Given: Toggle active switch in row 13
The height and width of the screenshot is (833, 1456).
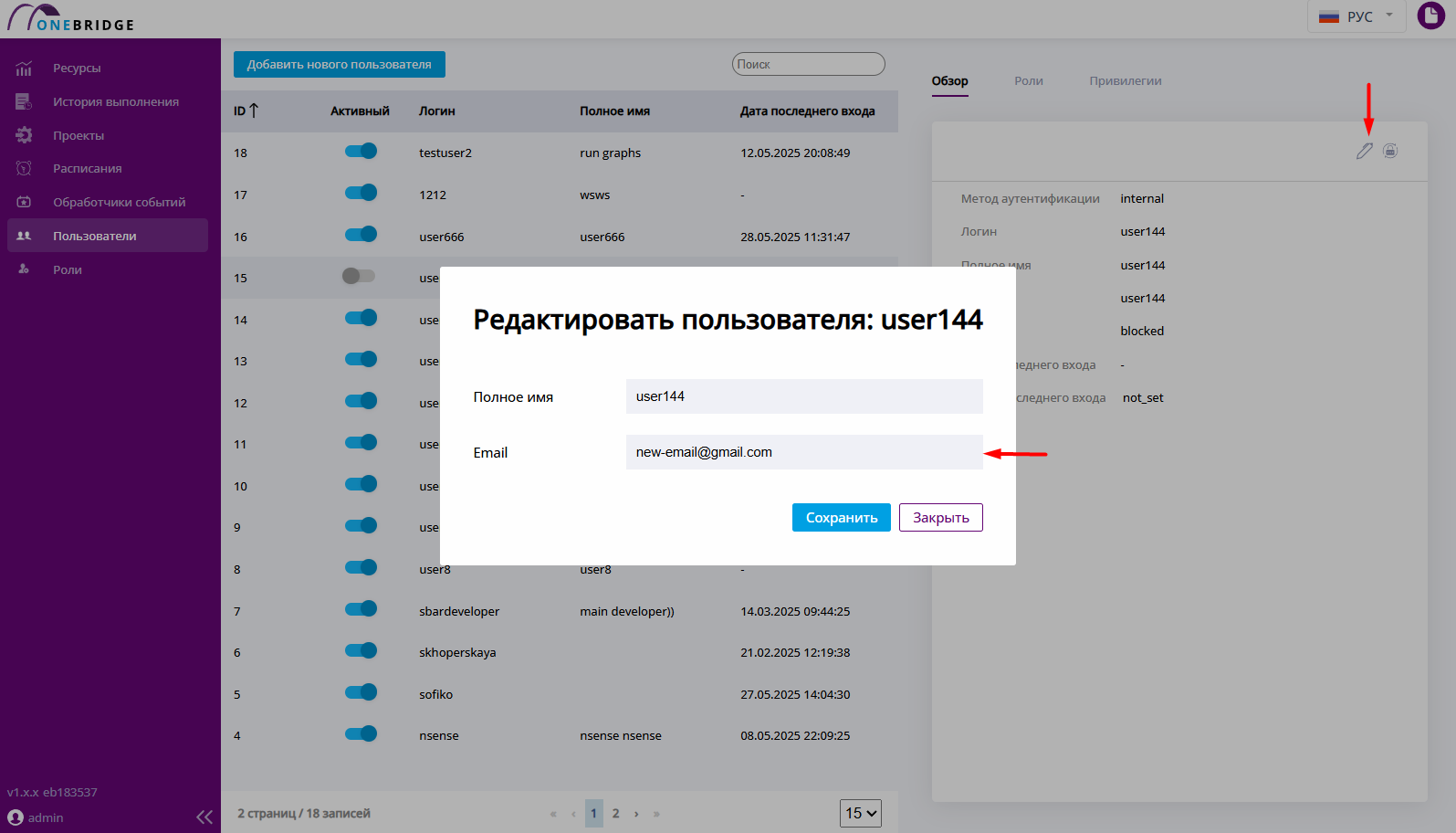Looking at the screenshot, I should (361, 359).
